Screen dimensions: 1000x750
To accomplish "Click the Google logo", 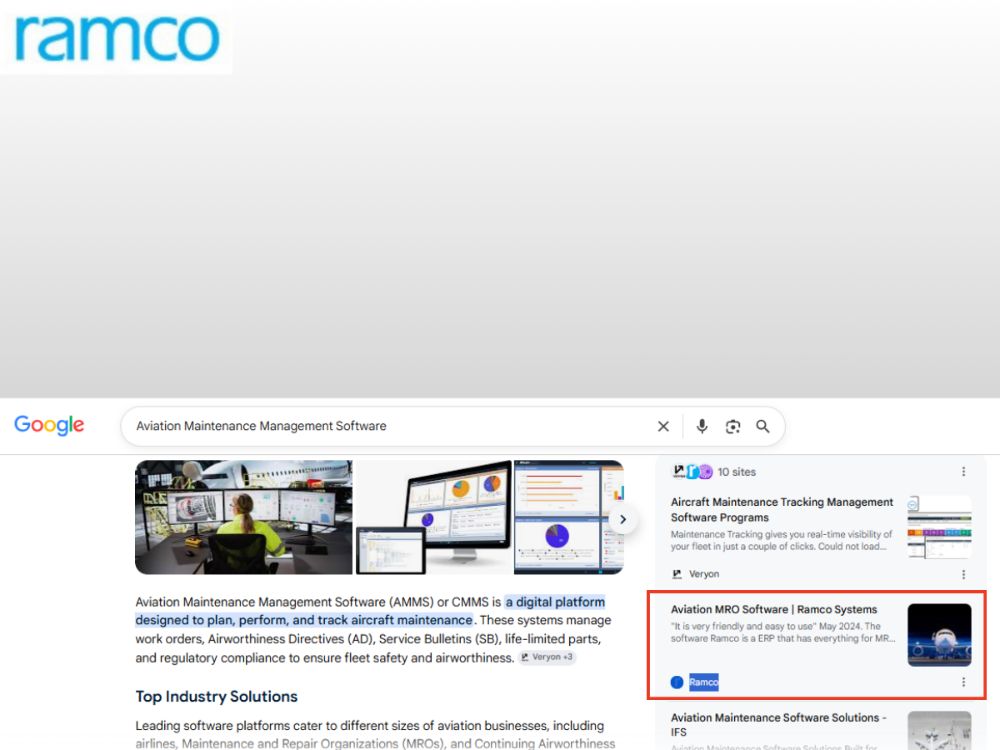I will coord(49,425).
